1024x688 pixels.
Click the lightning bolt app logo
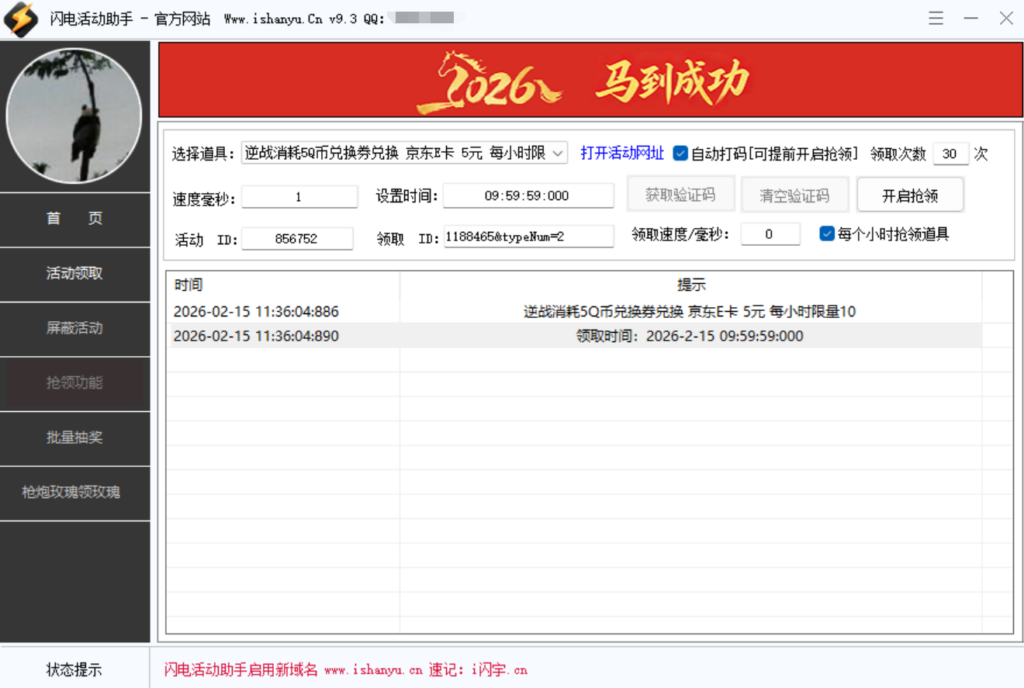point(20,18)
